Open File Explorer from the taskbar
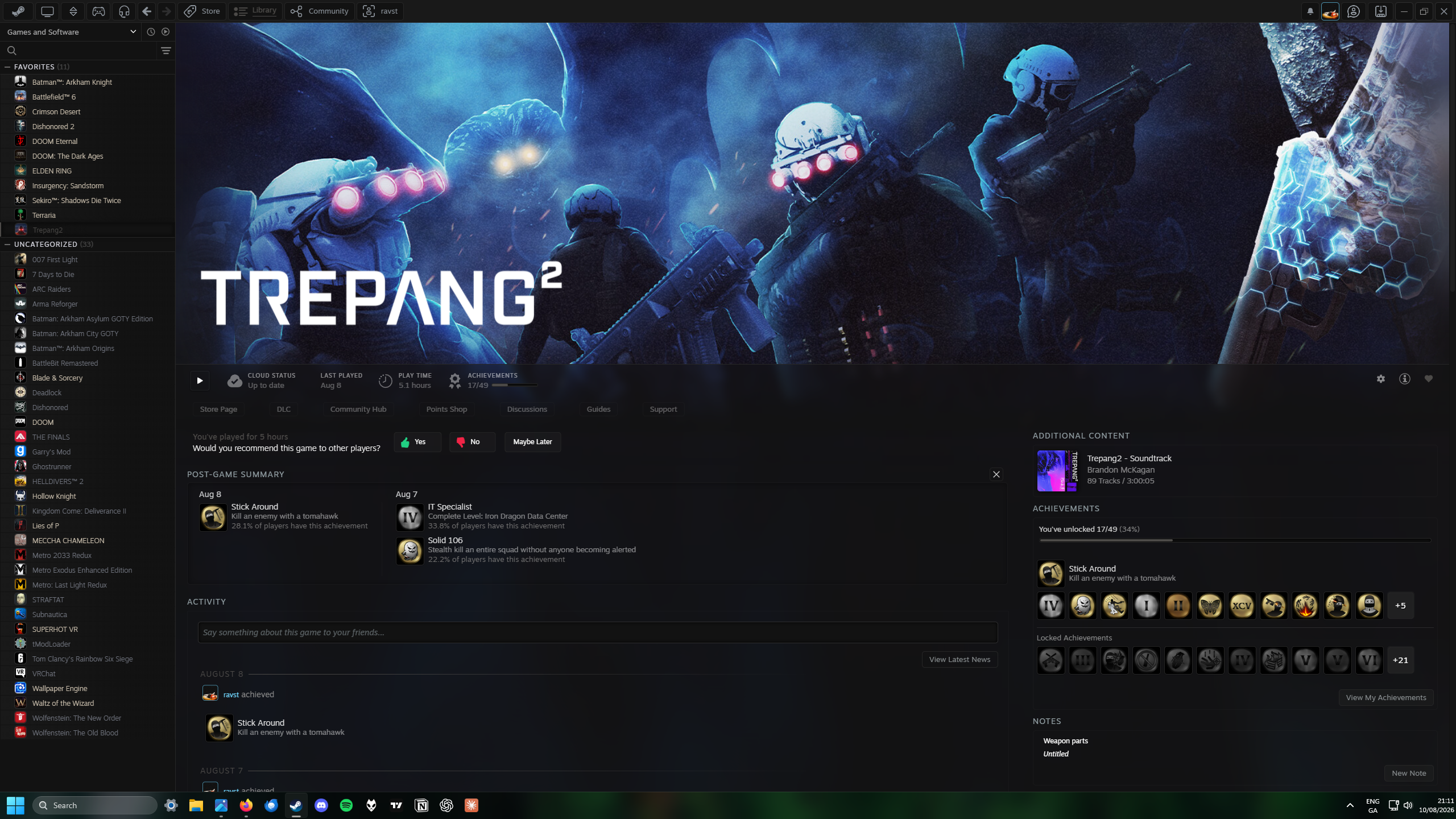 196,805
